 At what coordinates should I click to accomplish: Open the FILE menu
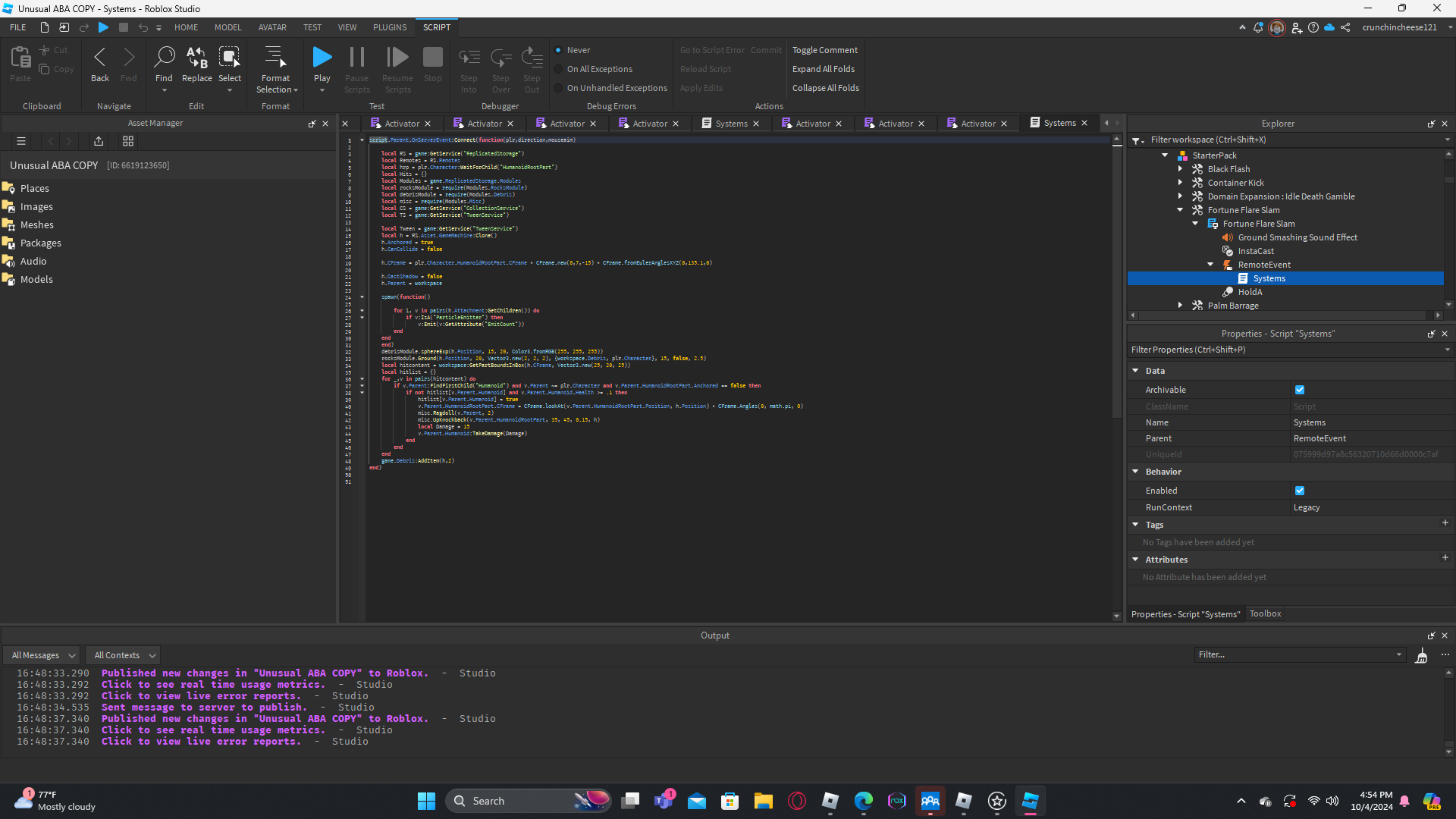[x=18, y=27]
